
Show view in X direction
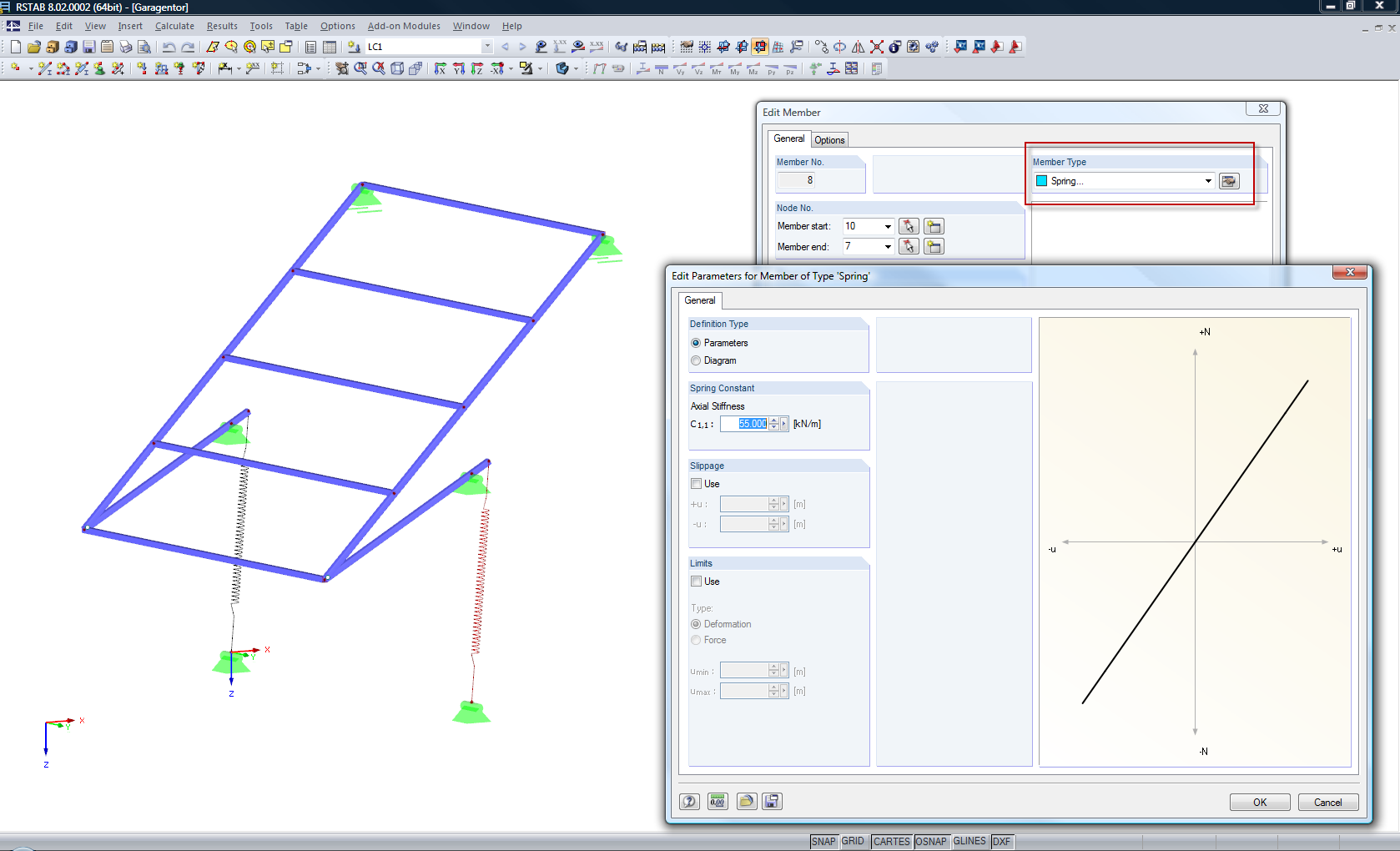coord(440,68)
